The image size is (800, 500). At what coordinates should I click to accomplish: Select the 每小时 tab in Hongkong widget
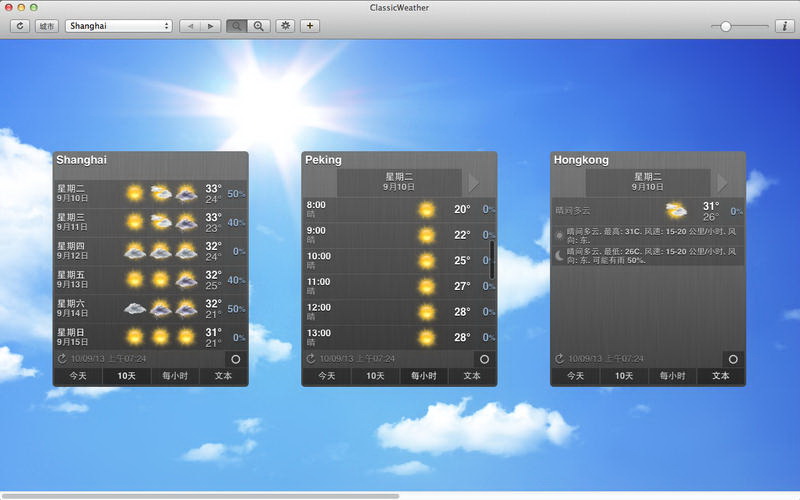tap(672, 376)
